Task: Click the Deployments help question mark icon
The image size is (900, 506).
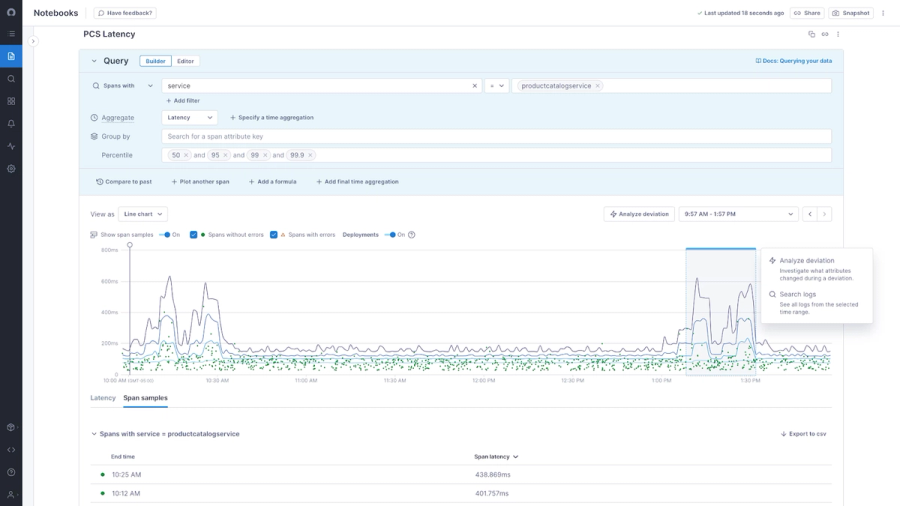Action: (412, 235)
